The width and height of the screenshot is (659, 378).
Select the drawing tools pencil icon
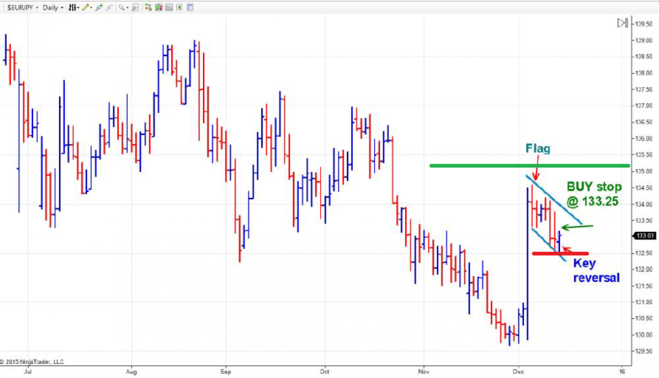click(86, 8)
